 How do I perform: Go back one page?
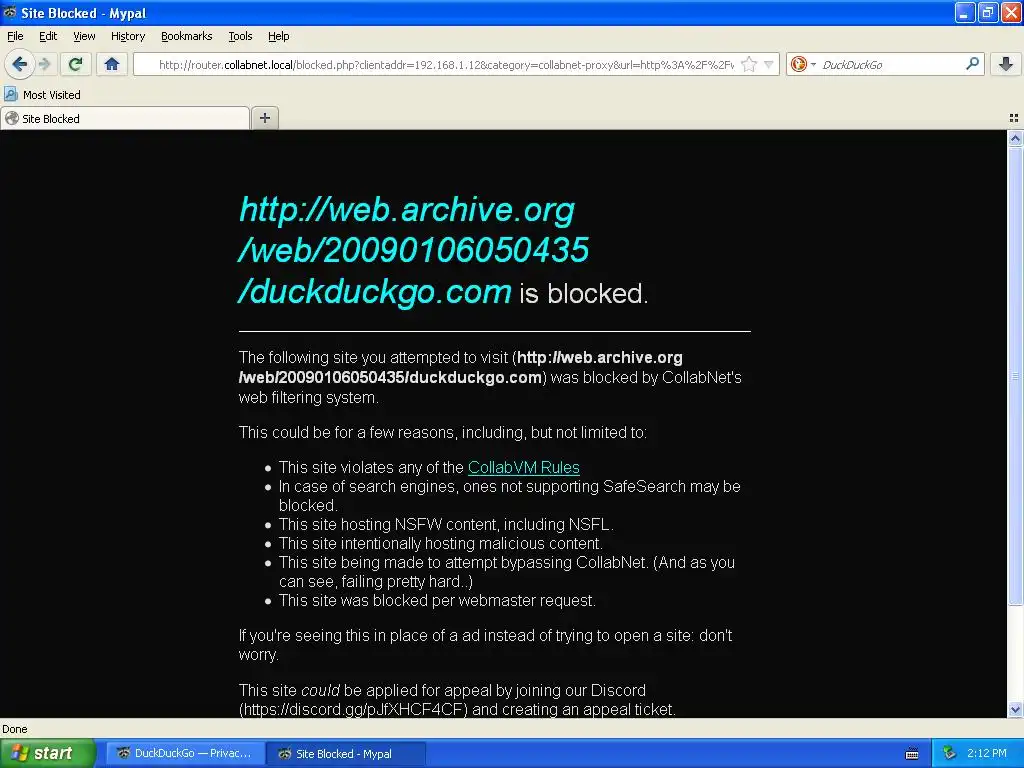tap(19, 64)
